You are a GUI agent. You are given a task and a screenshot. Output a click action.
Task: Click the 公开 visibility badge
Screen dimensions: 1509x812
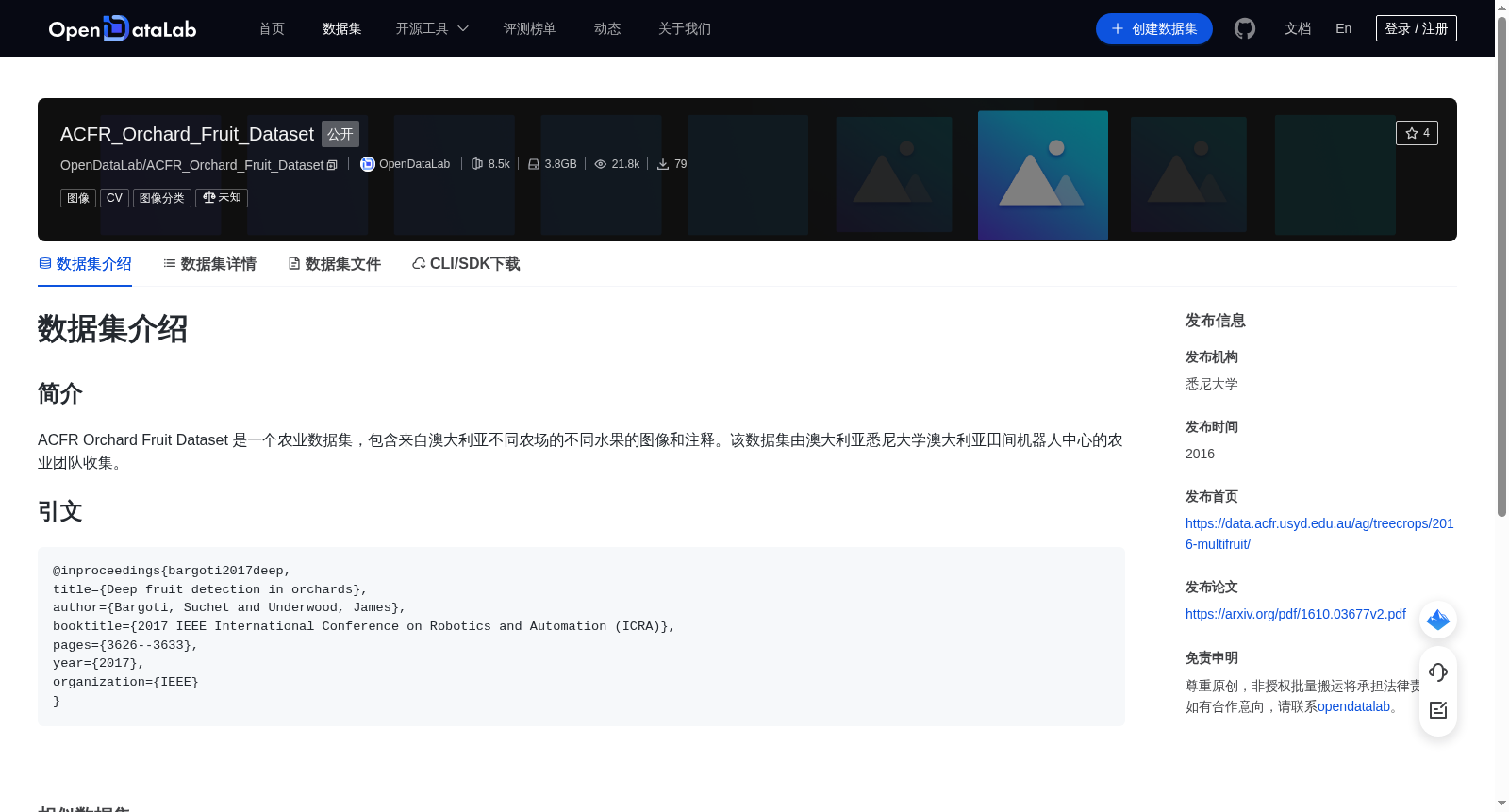coord(340,134)
